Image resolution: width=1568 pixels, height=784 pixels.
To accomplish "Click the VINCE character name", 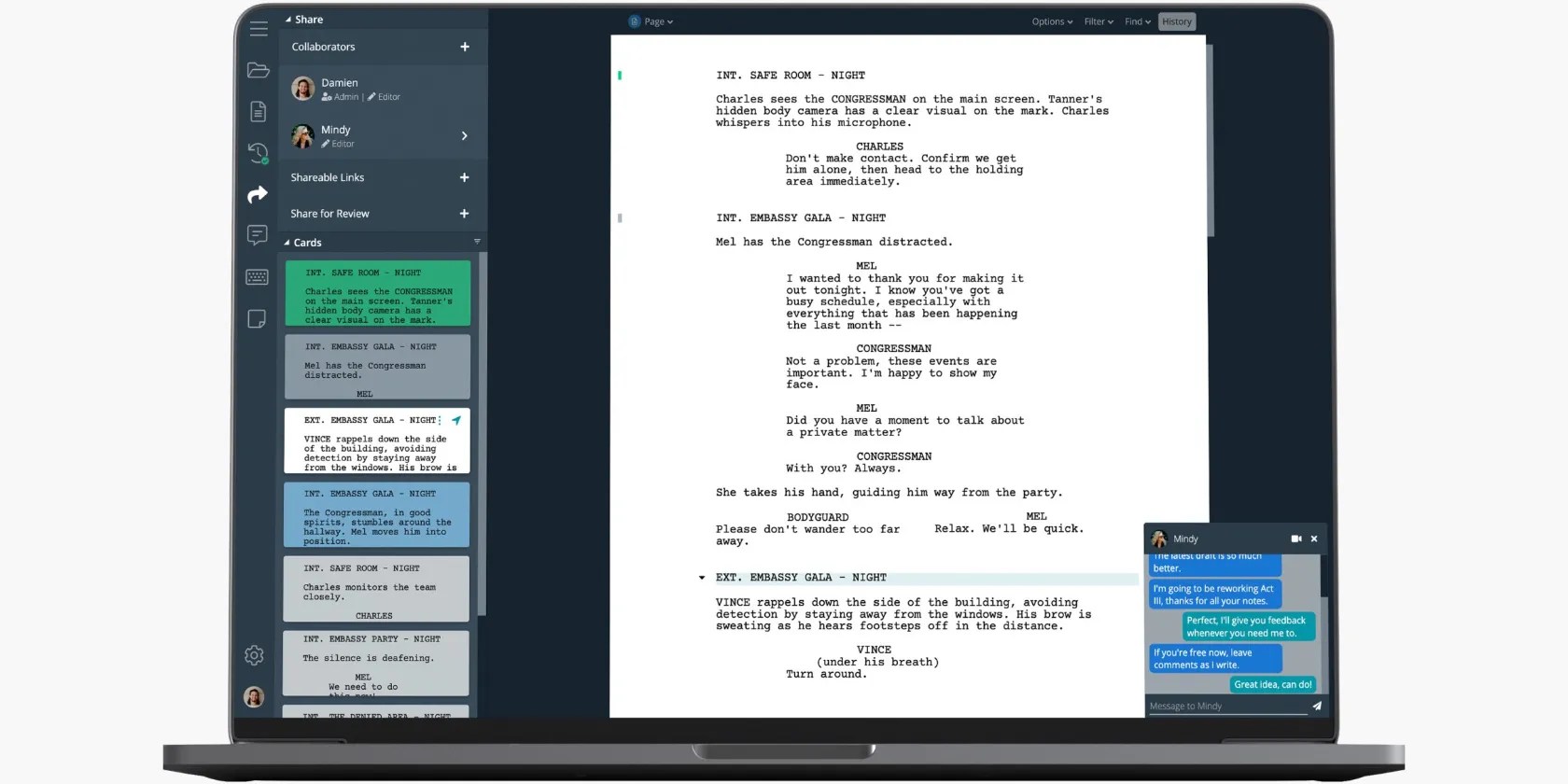I will tap(874, 650).
